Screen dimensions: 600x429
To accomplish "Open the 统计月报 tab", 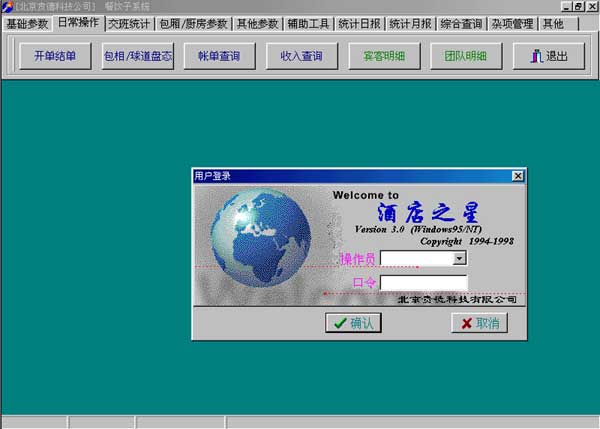I will click(x=410, y=24).
